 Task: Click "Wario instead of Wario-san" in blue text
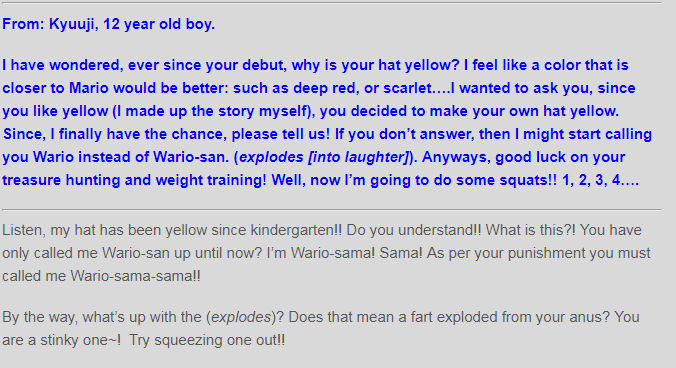[131, 157]
